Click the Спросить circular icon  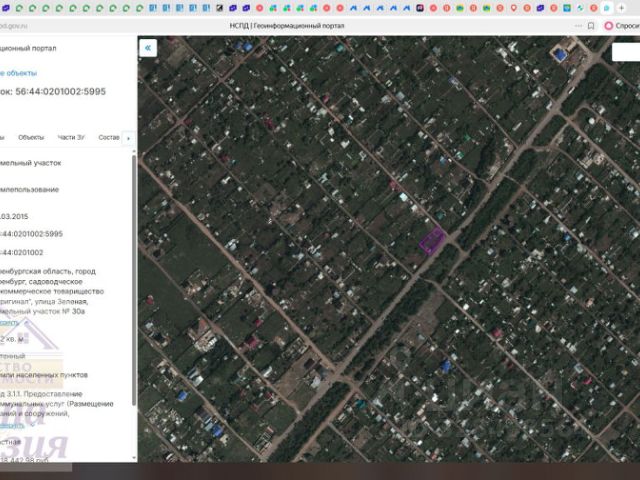607,25
